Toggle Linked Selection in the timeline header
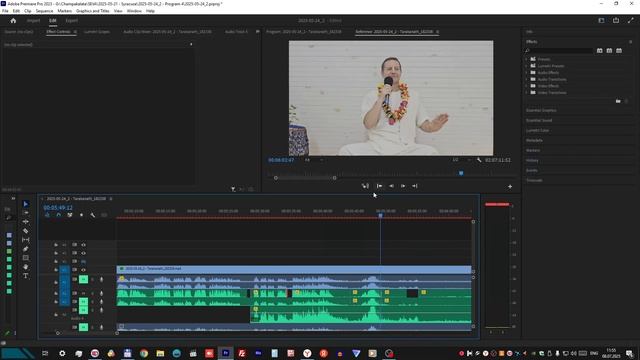Viewport: 640px width, 360px height. (70, 215)
